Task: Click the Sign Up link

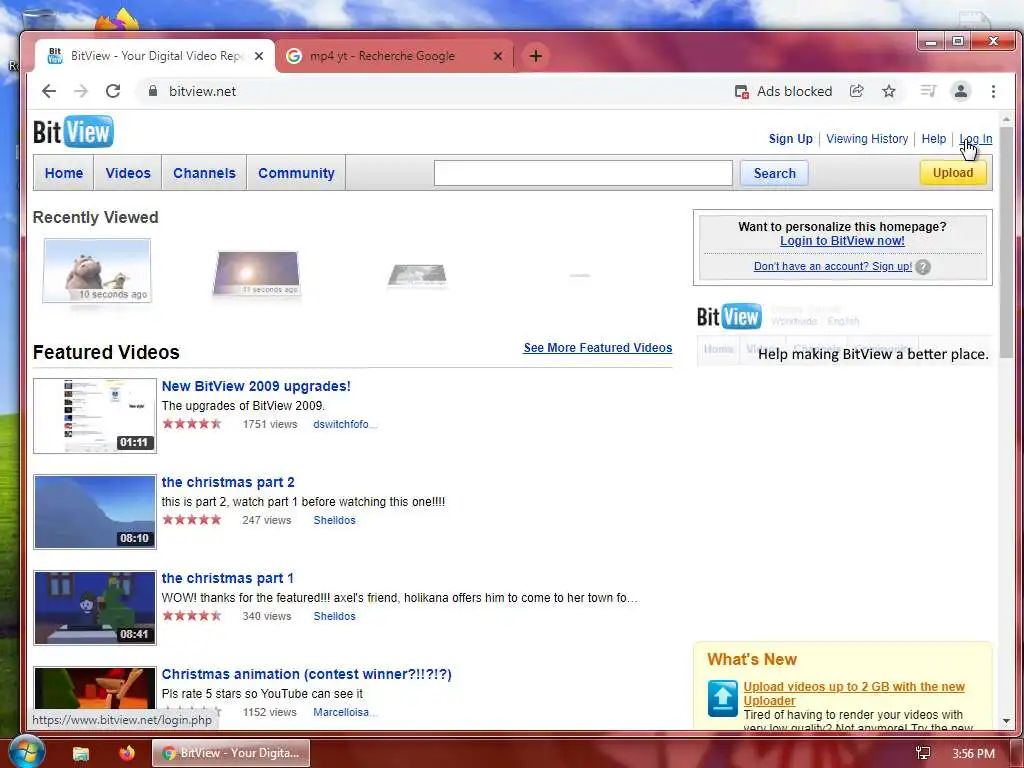Action: (x=790, y=138)
